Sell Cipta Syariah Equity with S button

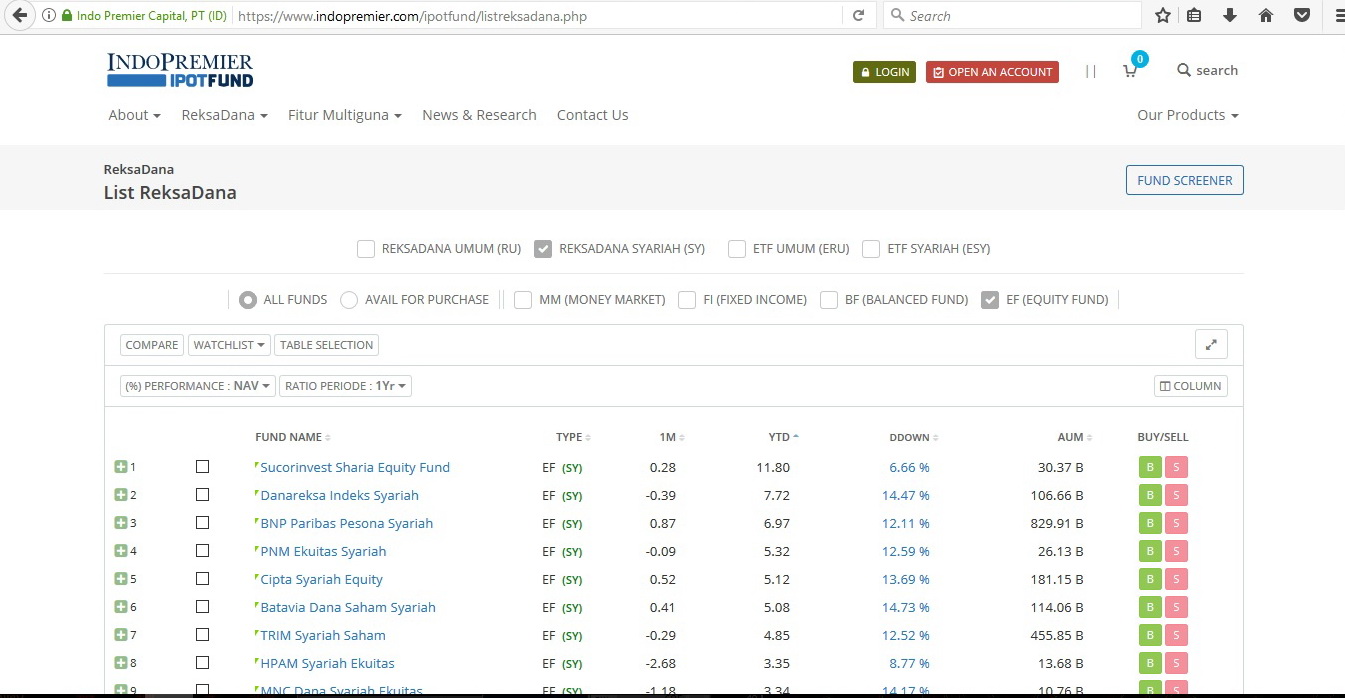[1176, 579]
